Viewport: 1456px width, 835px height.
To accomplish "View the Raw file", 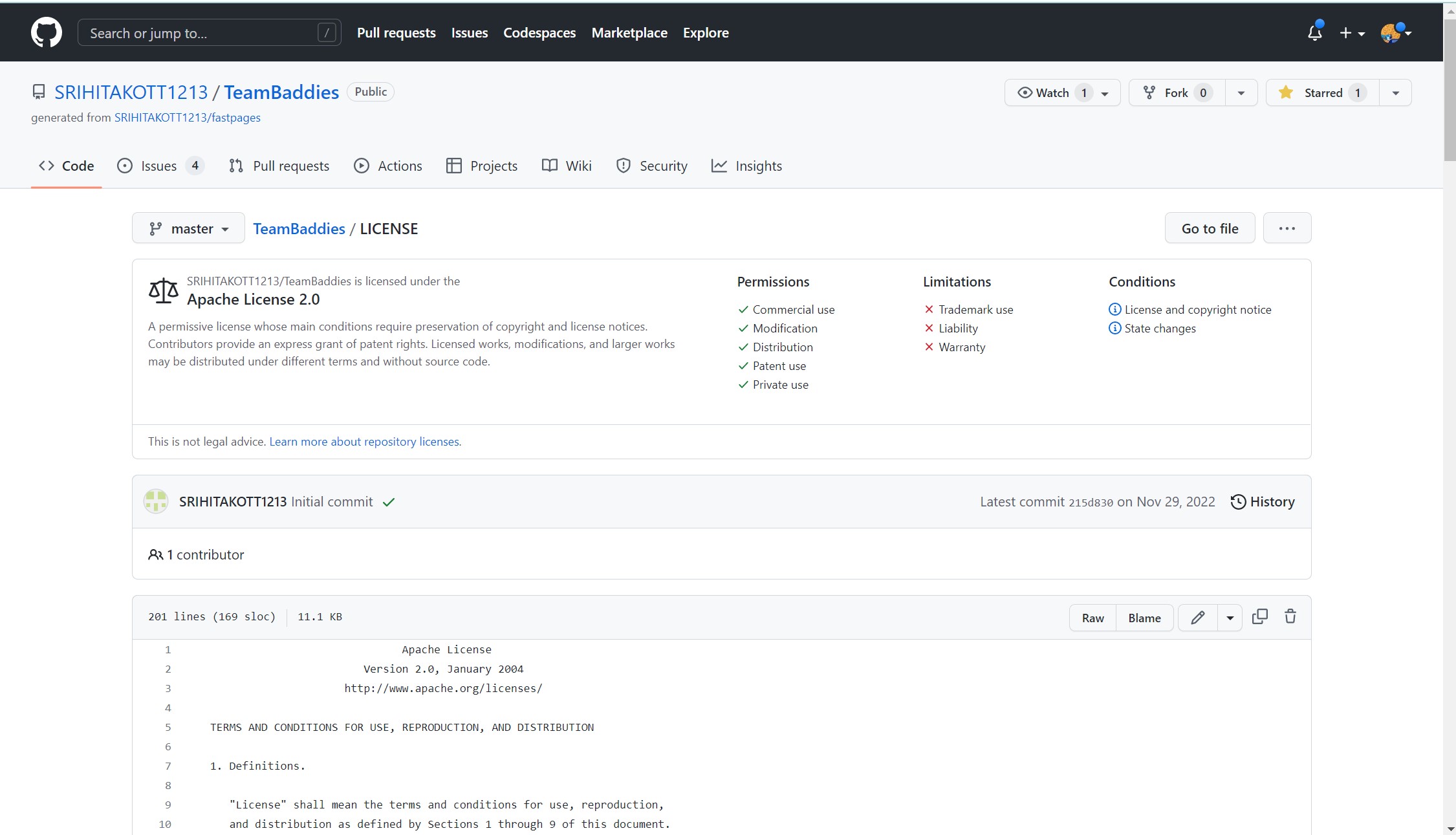I will tap(1092, 618).
